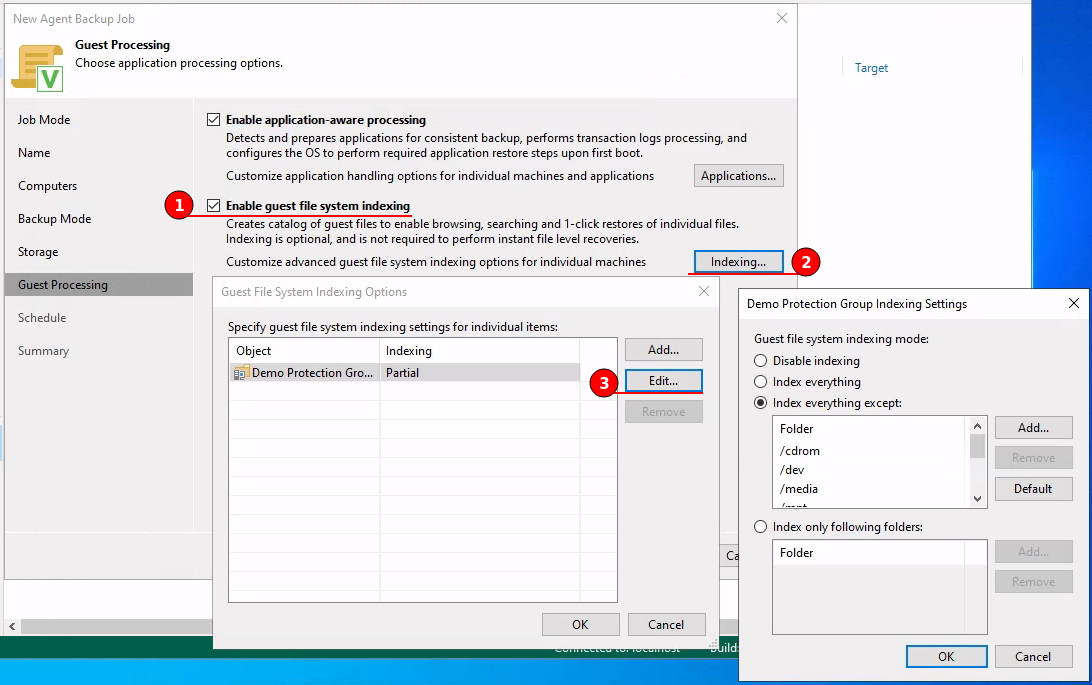Open the Job Mode wizard step

tap(44, 120)
